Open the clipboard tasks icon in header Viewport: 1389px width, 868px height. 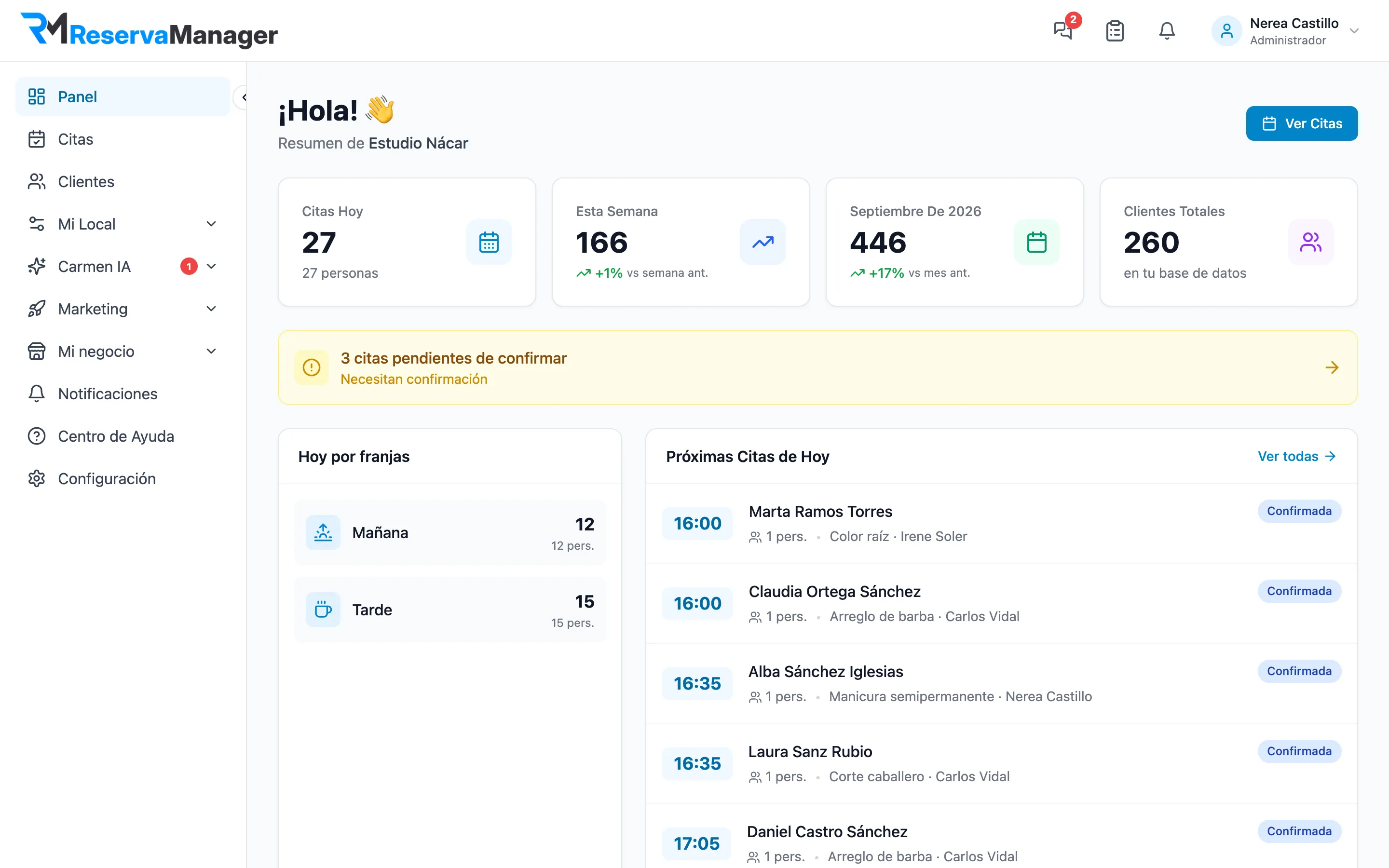pyautogui.click(x=1115, y=30)
